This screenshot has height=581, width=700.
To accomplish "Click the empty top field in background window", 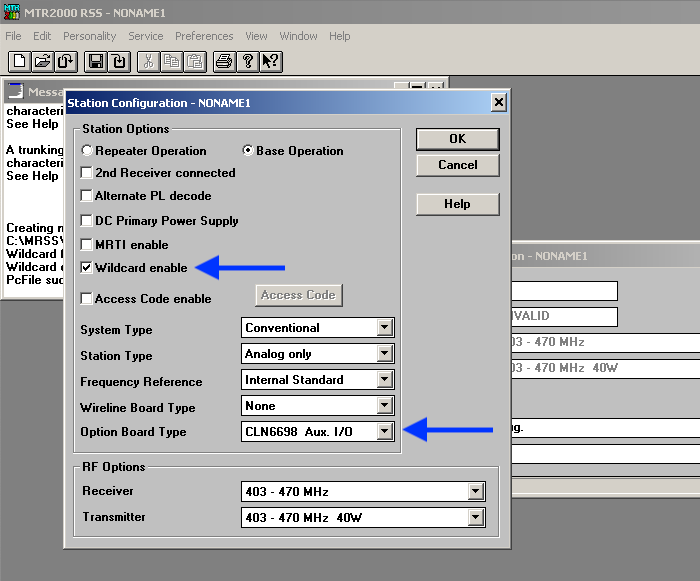I will (564, 291).
